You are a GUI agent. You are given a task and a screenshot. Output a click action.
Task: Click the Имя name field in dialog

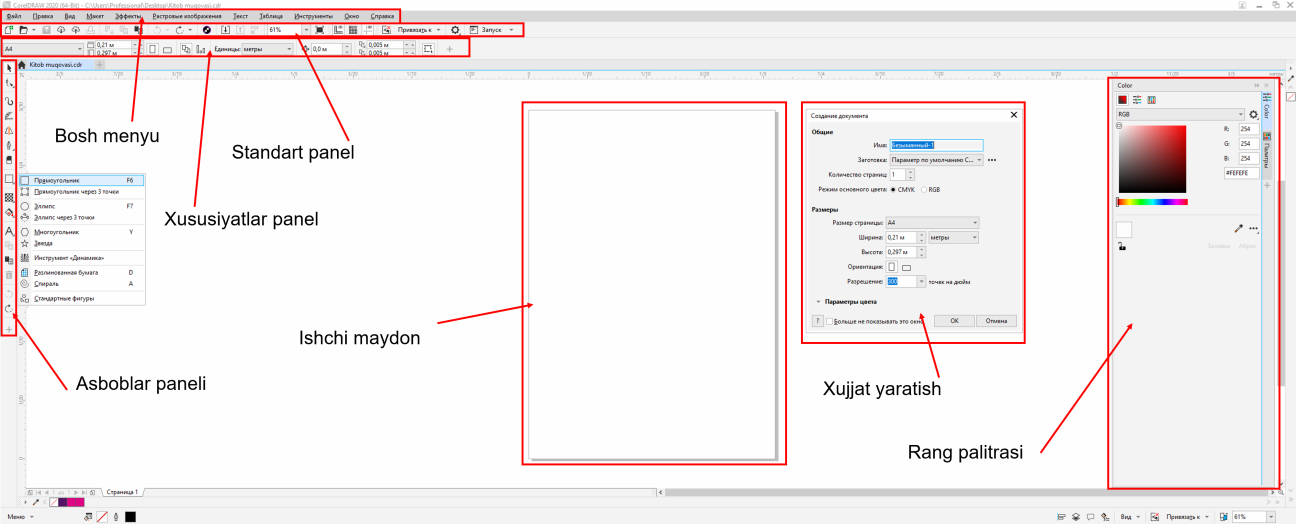[937, 145]
